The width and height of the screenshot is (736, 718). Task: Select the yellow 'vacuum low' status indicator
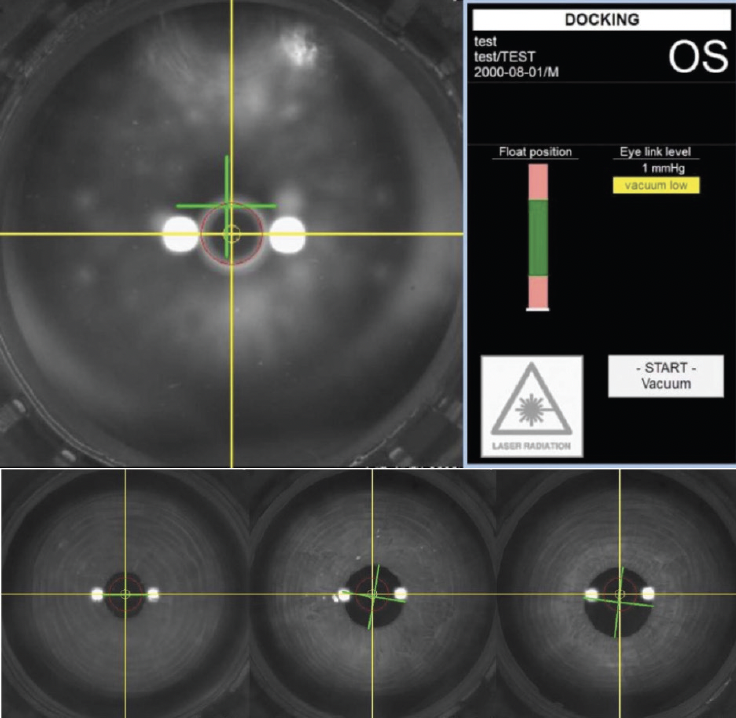coord(656,185)
